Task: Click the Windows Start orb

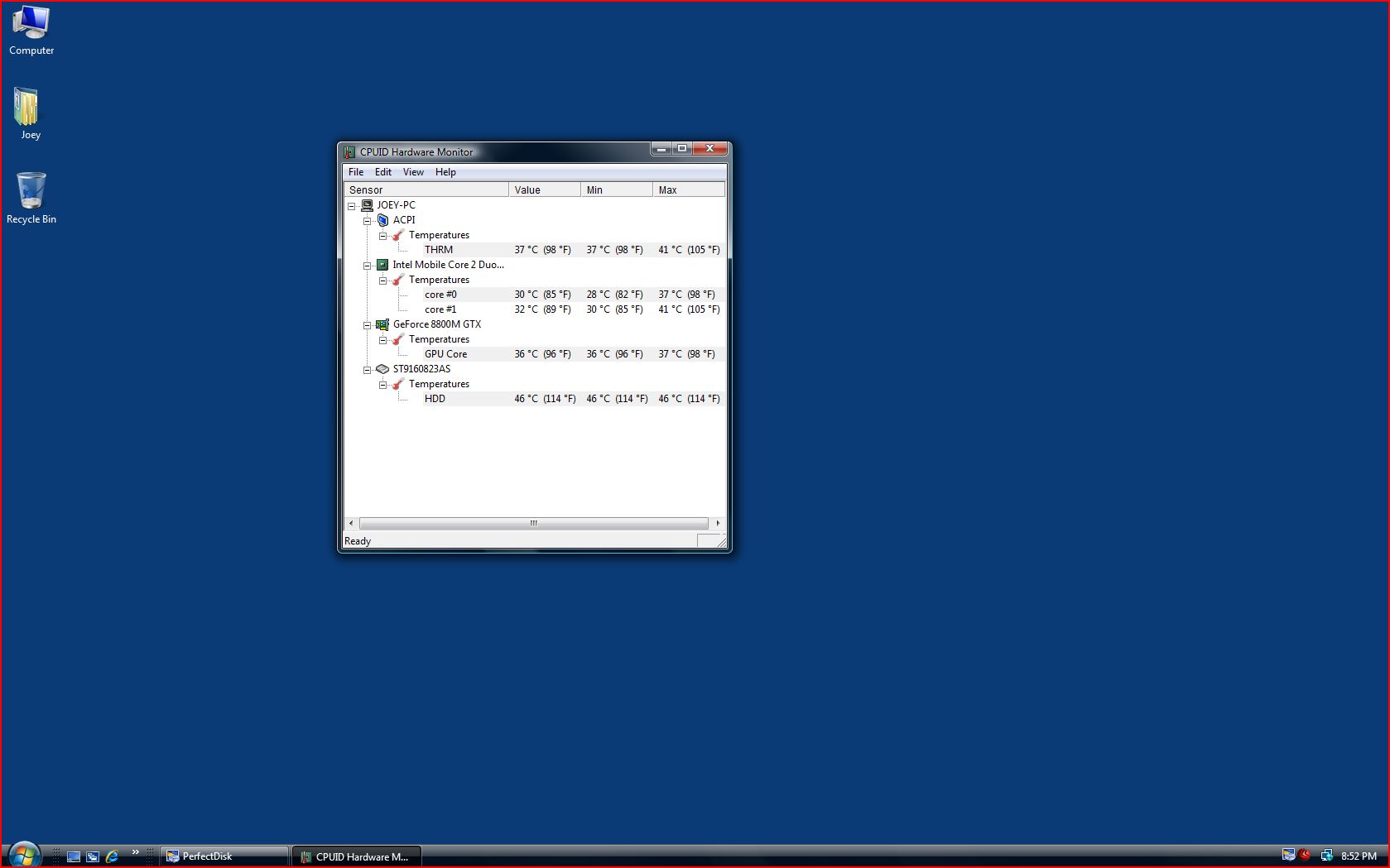Action: 23,855
